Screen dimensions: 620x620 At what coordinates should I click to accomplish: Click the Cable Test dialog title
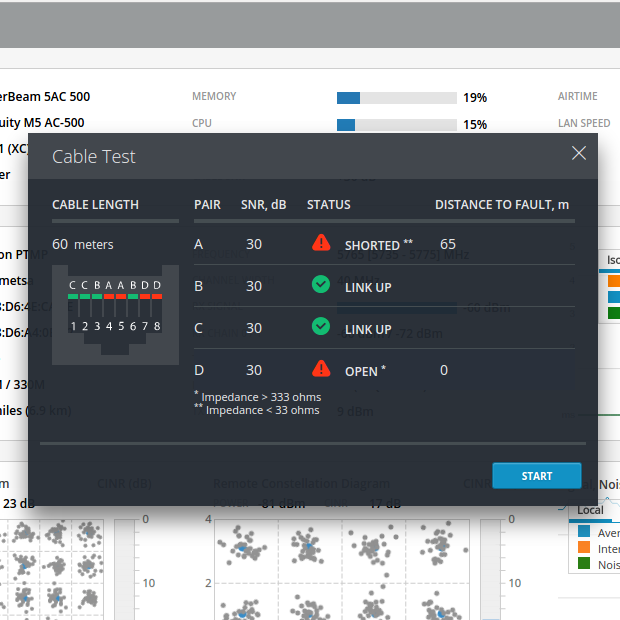click(94, 156)
